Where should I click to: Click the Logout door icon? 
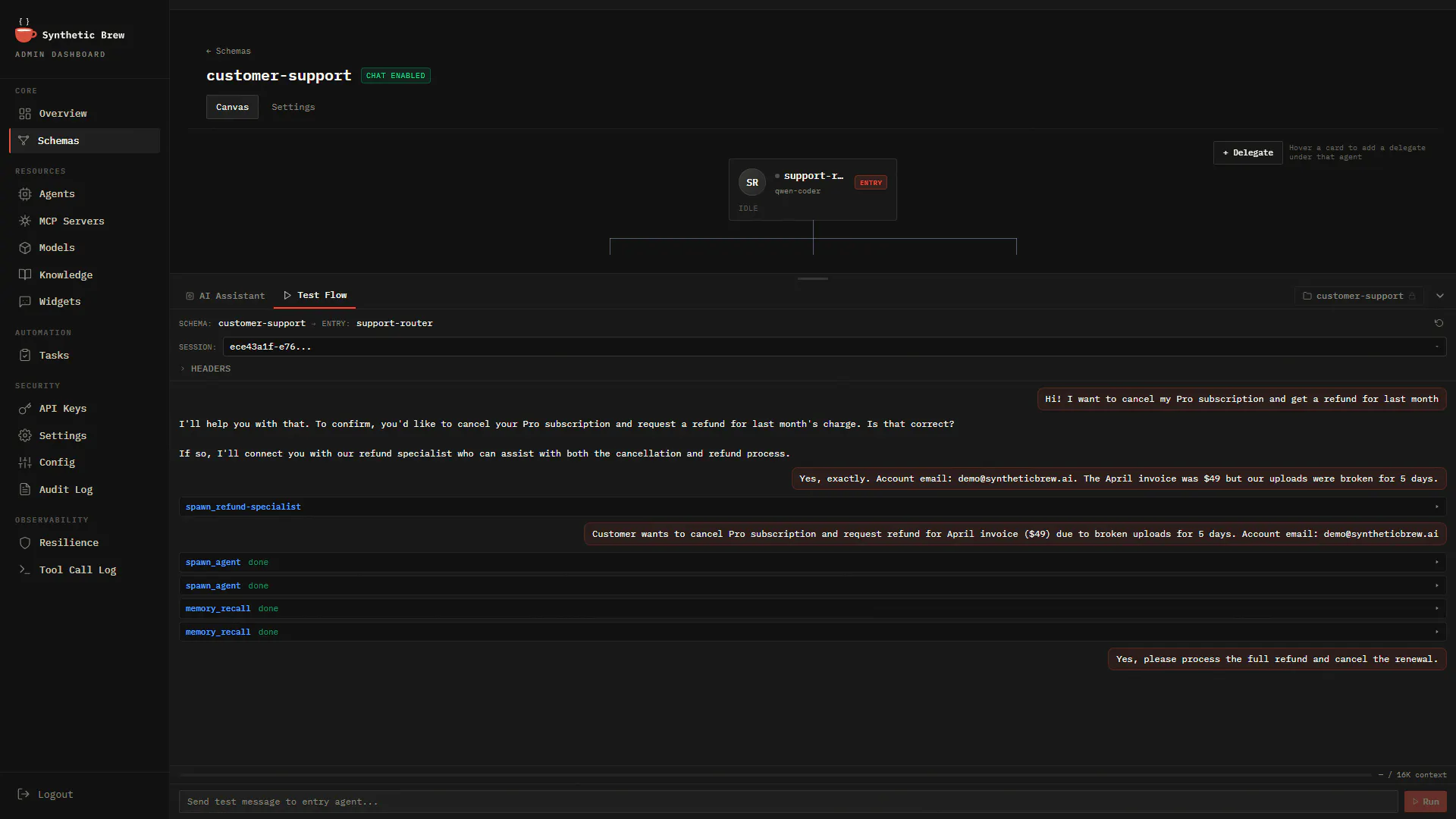point(24,795)
